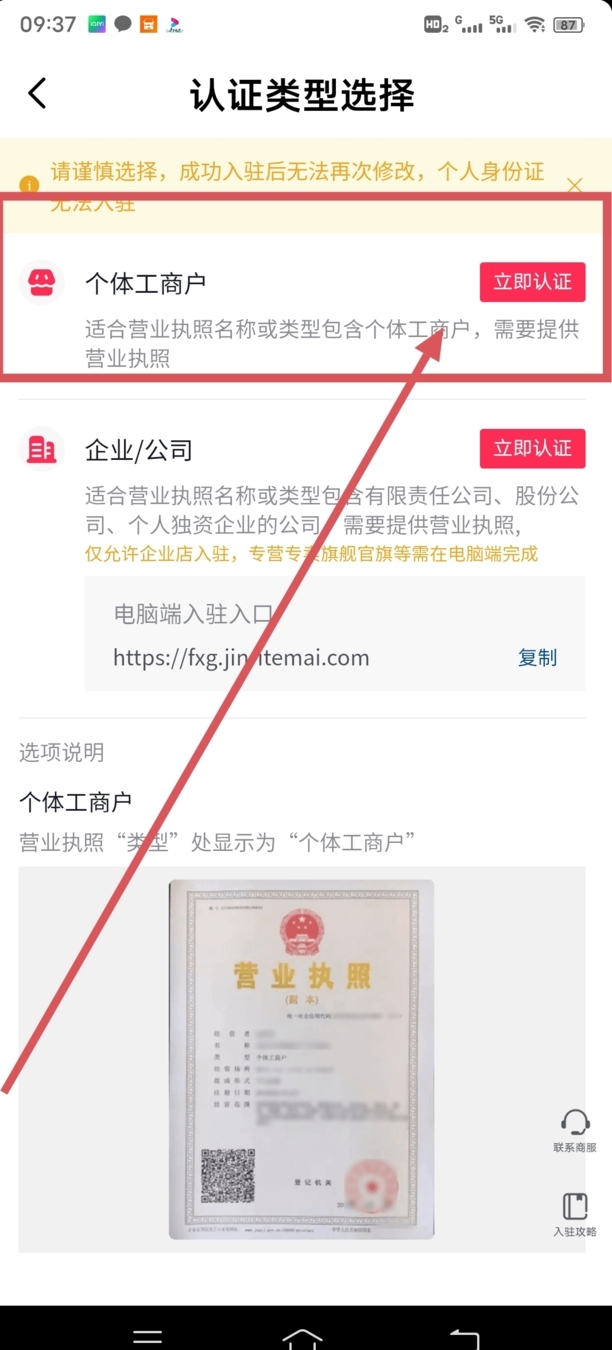Dismiss the yellow warning banner
Image resolution: width=612 pixels, height=1350 pixels.
574,185
